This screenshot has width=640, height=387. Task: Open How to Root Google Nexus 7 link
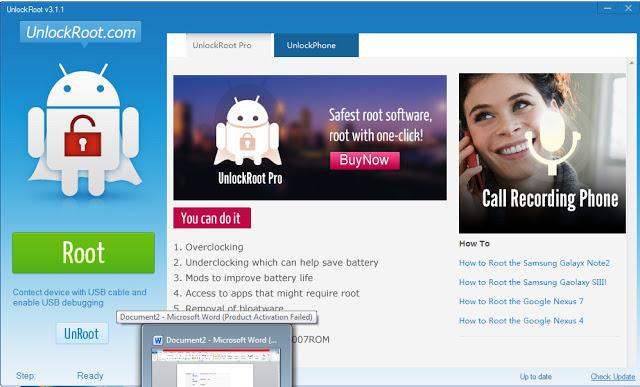521,301
